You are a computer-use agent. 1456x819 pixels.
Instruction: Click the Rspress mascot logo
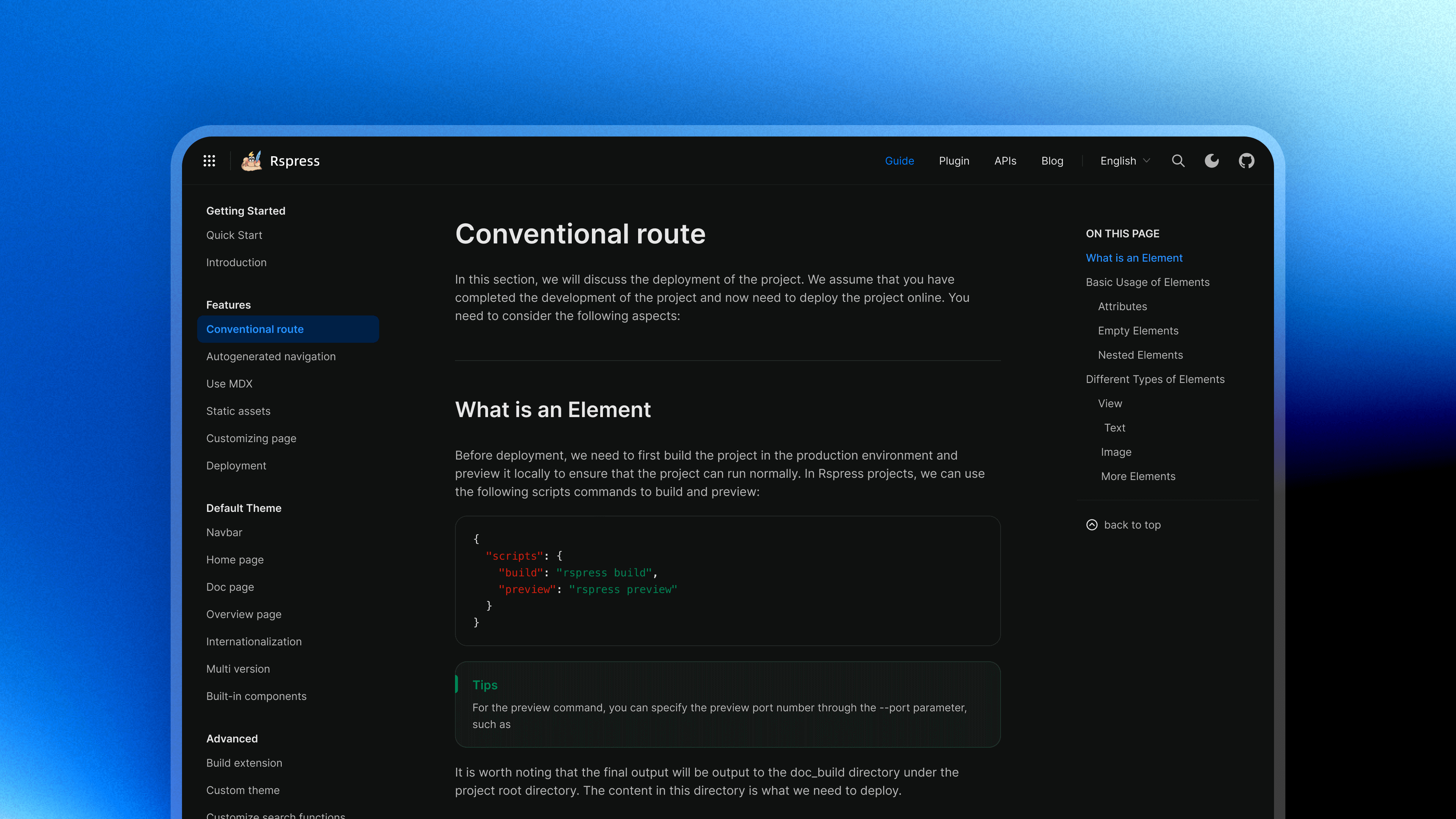tap(252, 160)
